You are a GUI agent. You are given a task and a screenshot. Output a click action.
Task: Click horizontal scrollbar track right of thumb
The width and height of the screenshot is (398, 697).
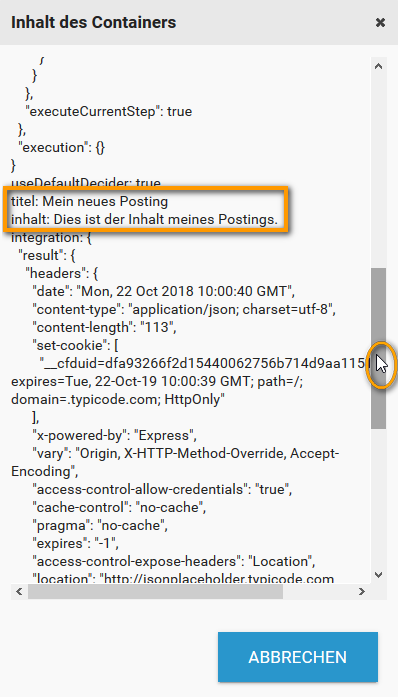click(318, 591)
